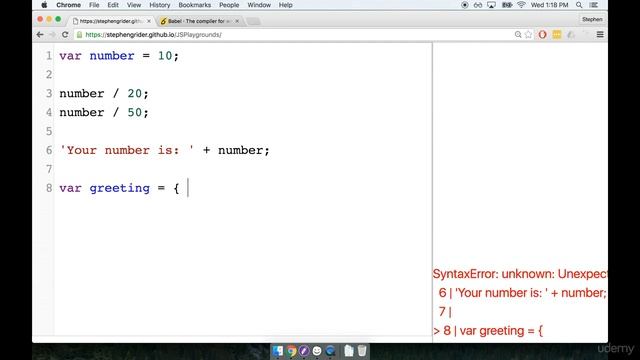The width and height of the screenshot is (640, 360).
Task: Open the View menu
Action: point(134,5)
